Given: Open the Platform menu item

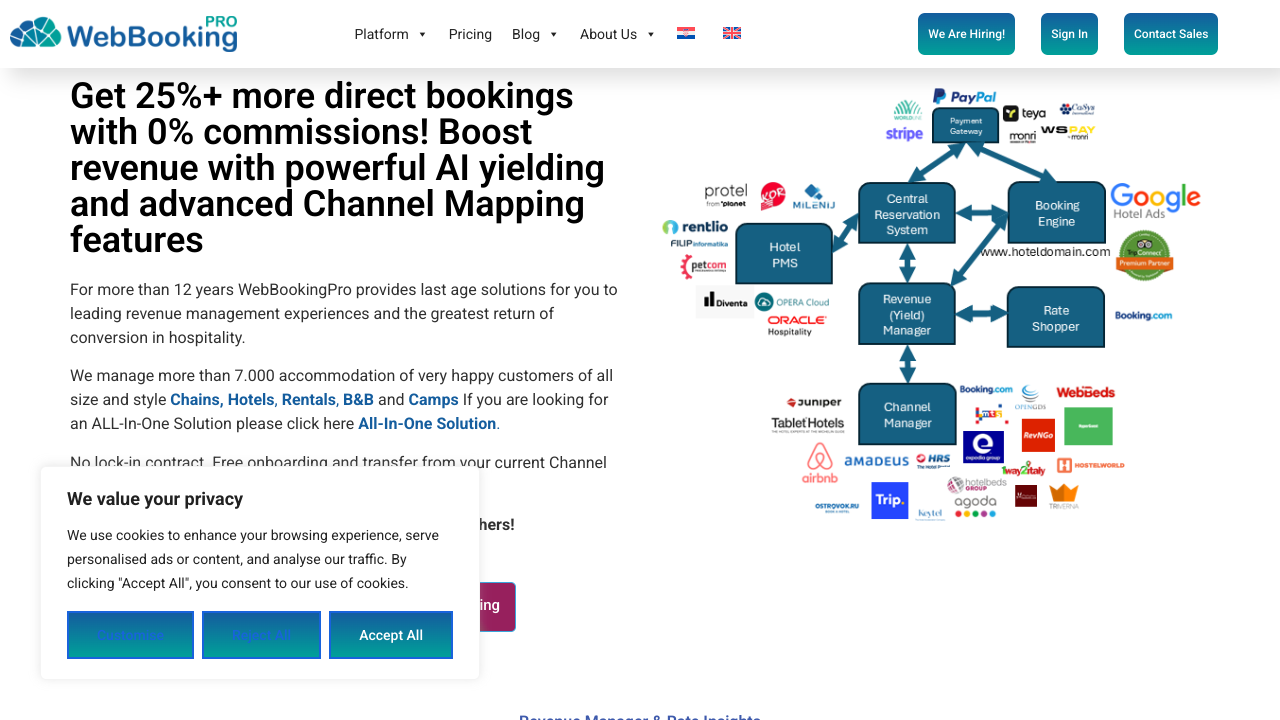Looking at the screenshot, I should pyautogui.click(x=381, y=34).
